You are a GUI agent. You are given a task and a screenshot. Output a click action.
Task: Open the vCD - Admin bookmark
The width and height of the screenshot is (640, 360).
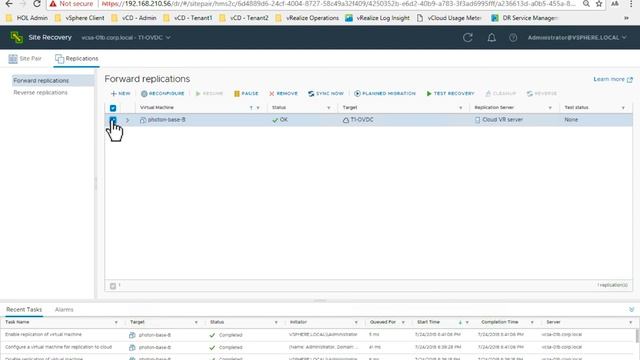(x=134, y=18)
